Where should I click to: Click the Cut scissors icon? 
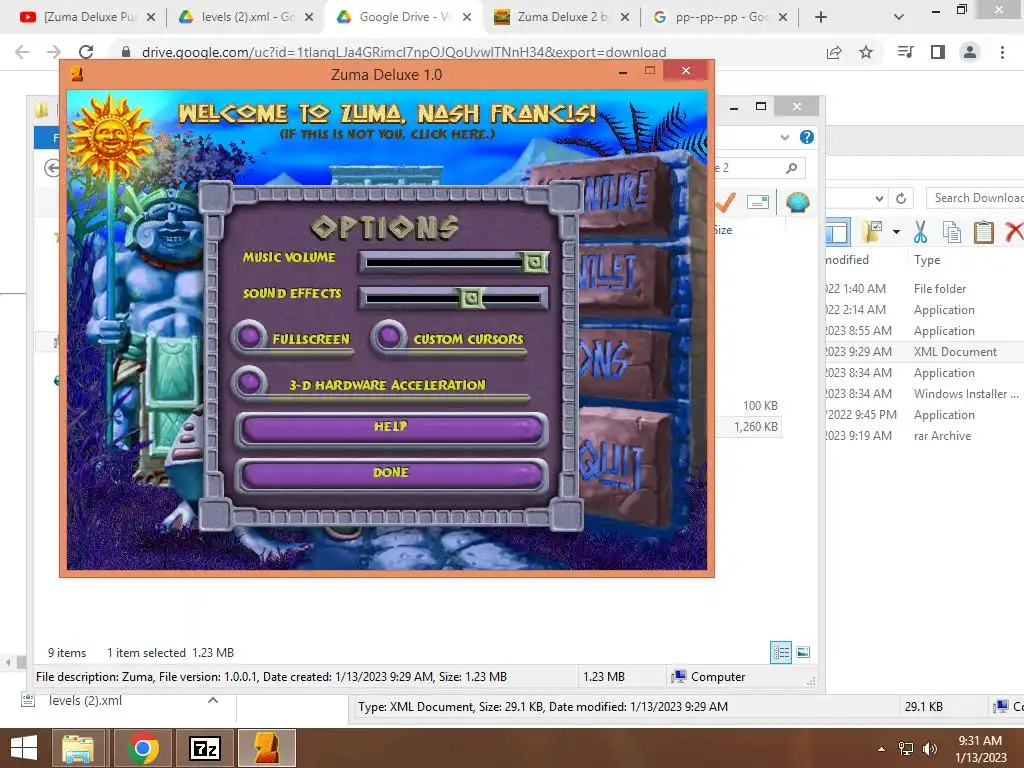(920, 232)
